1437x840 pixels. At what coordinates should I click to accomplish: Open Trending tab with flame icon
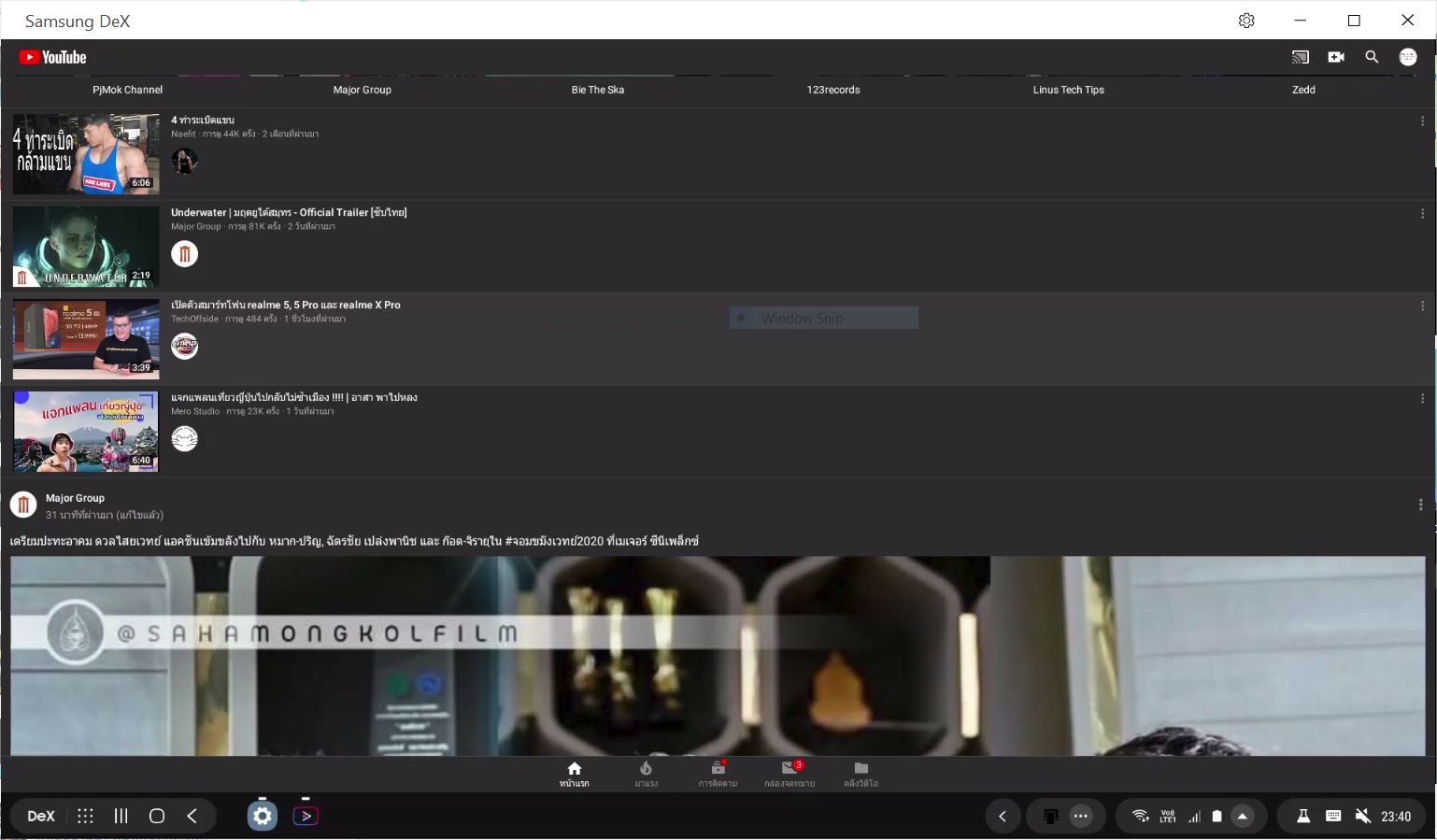coord(646,775)
